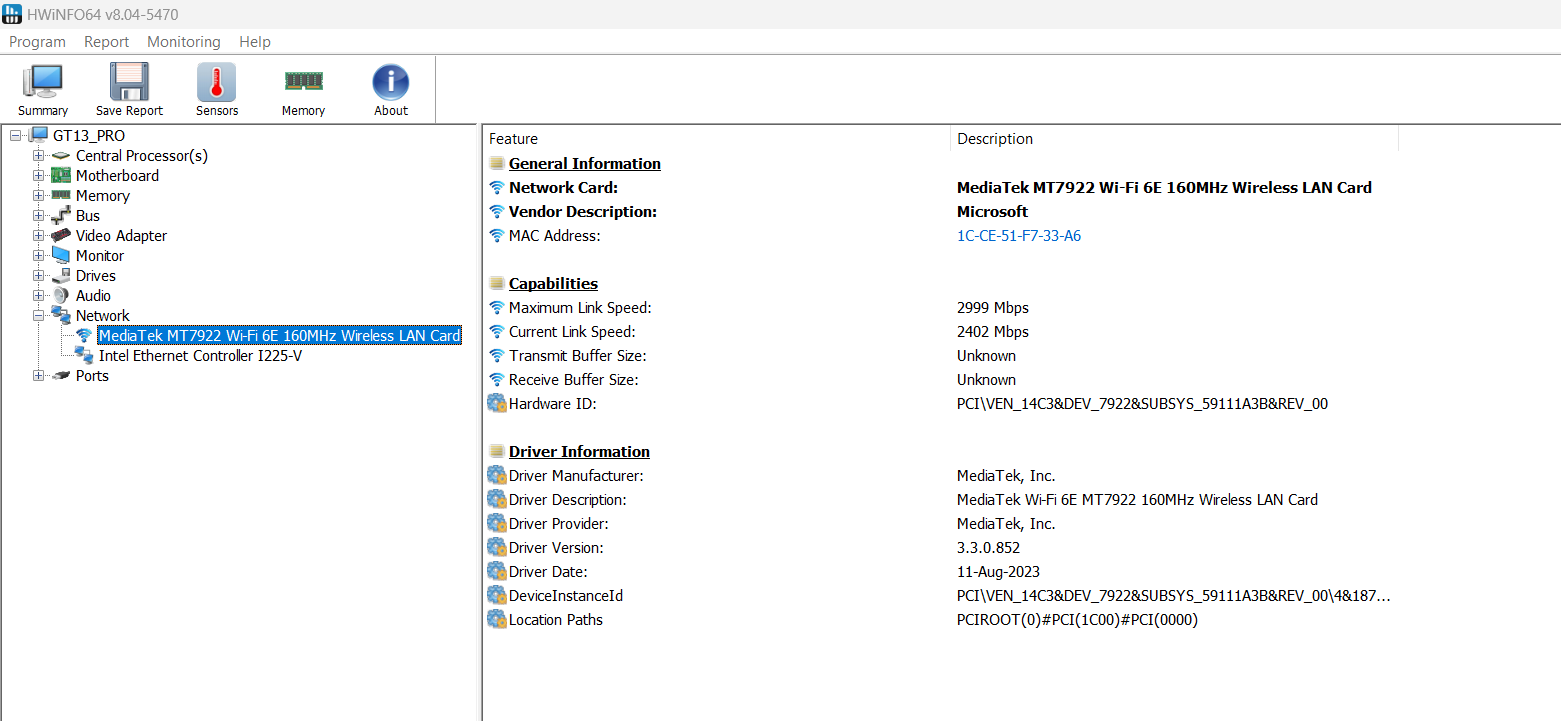Click the Wi-Fi icon next to MAC Address
This screenshot has height=721, width=1561.
496,236
